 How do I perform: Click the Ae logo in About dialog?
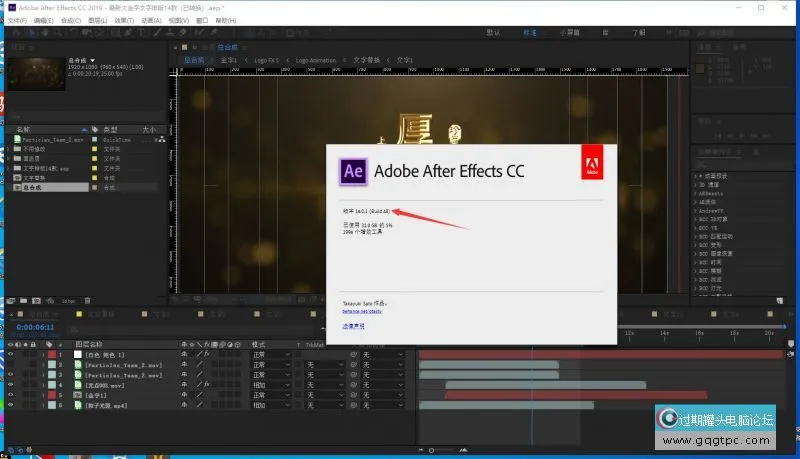pos(353,171)
